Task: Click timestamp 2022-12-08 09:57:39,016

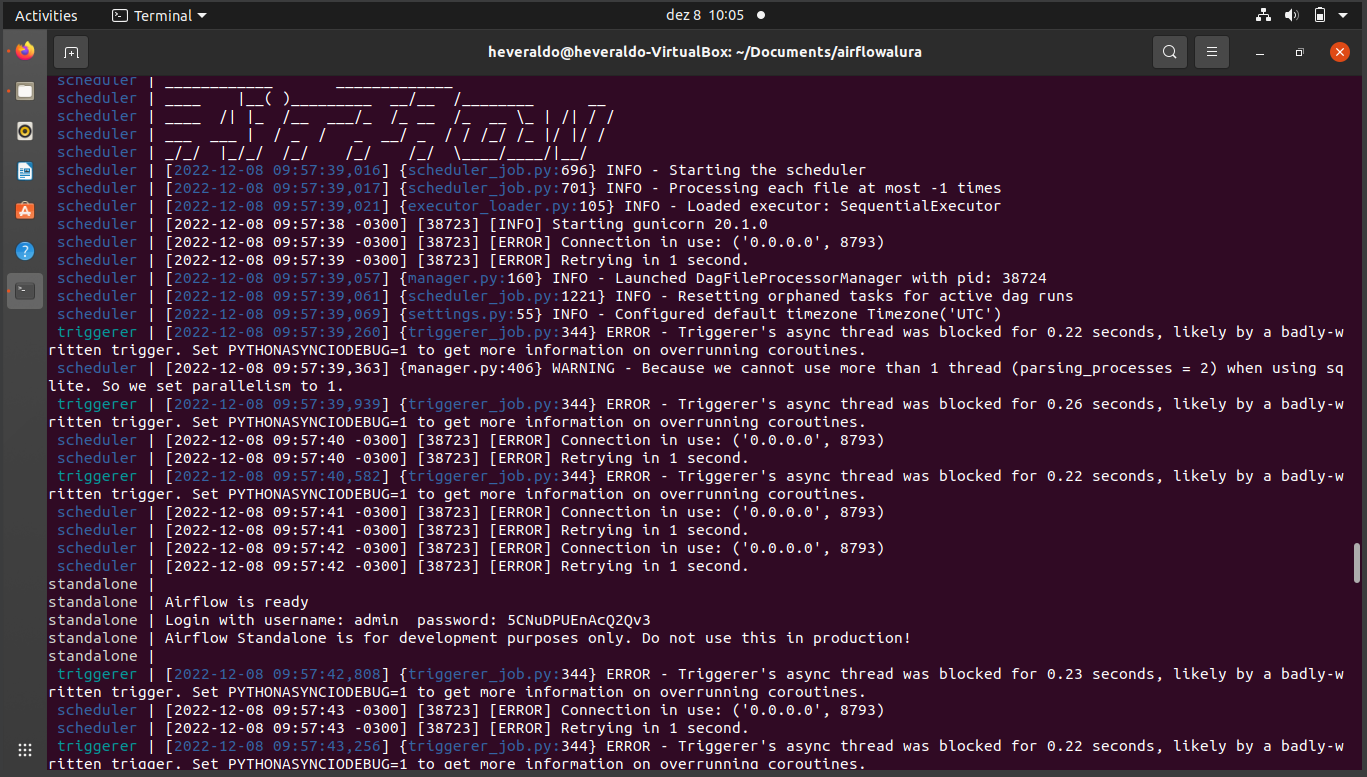Action: pyautogui.click(x=277, y=170)
